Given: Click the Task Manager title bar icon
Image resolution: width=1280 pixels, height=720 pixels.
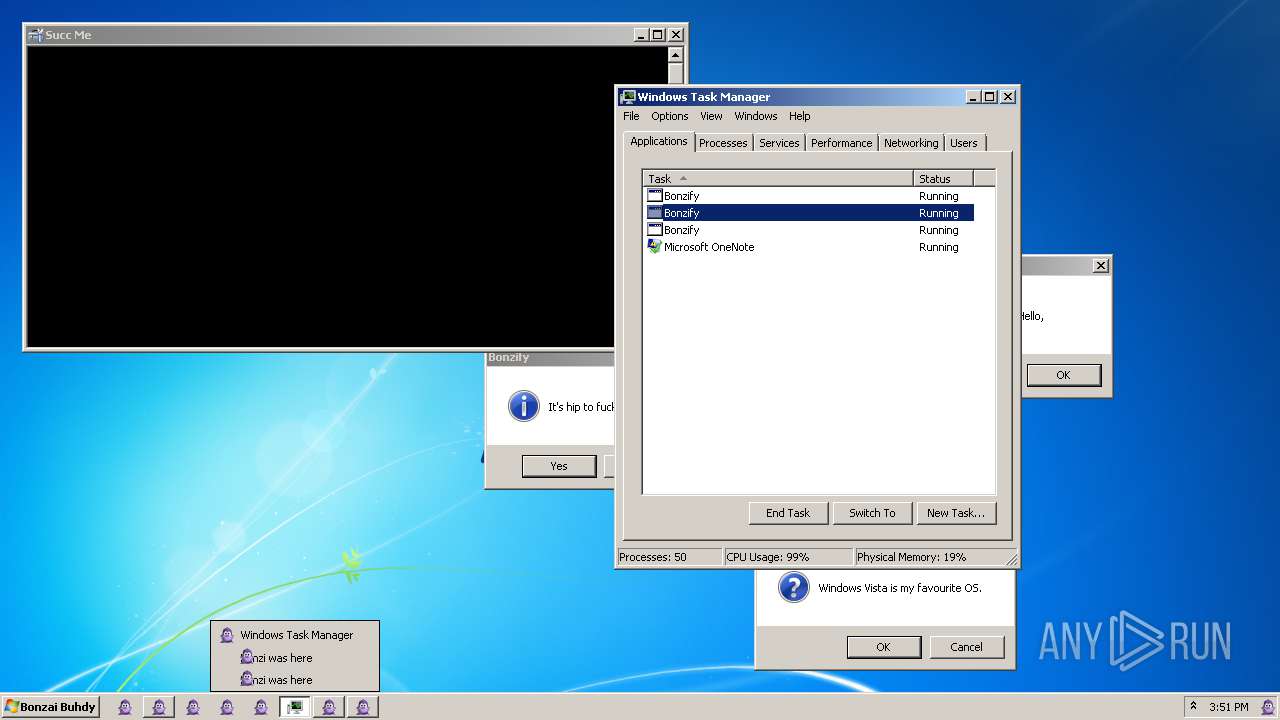Looking at the screenshot, I should pos(628,97).
